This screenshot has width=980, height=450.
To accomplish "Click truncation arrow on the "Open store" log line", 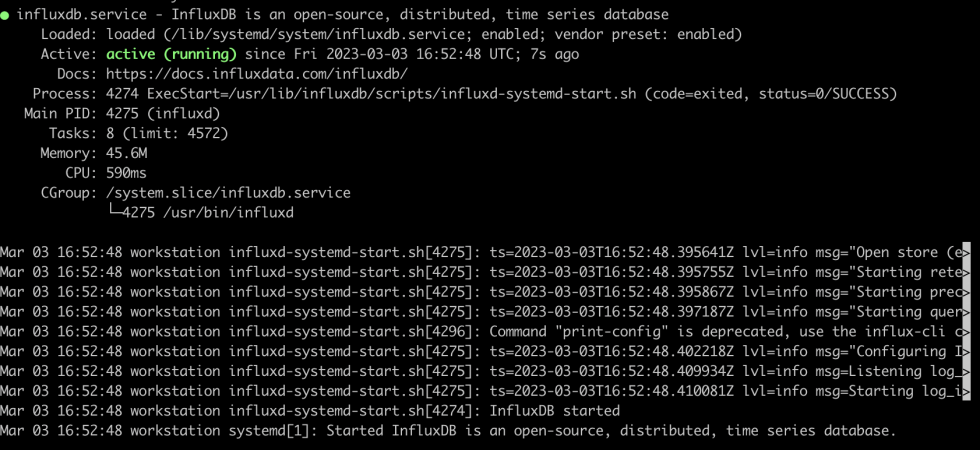I will 966,252.
